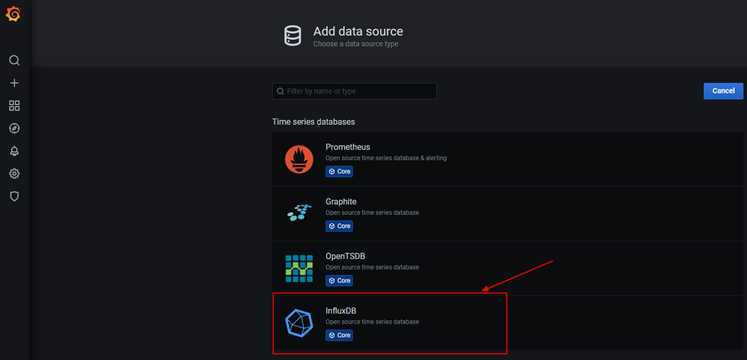Click the Core badge under Prometheus
Viewport: 747px width, 360px height.
tap(339, 171)
